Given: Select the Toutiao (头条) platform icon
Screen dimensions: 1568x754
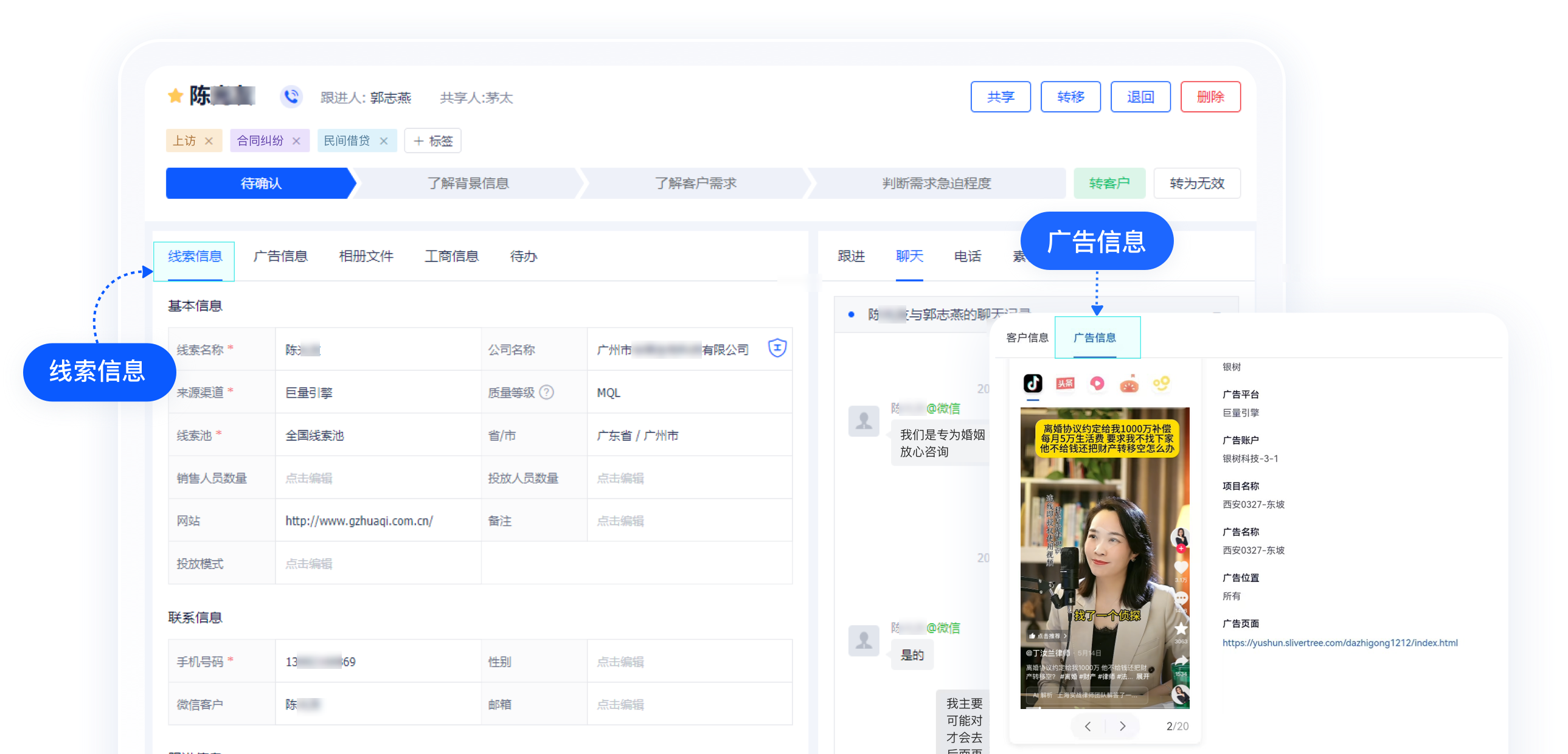Looking at the screenshot, I should click(1065, 383).
